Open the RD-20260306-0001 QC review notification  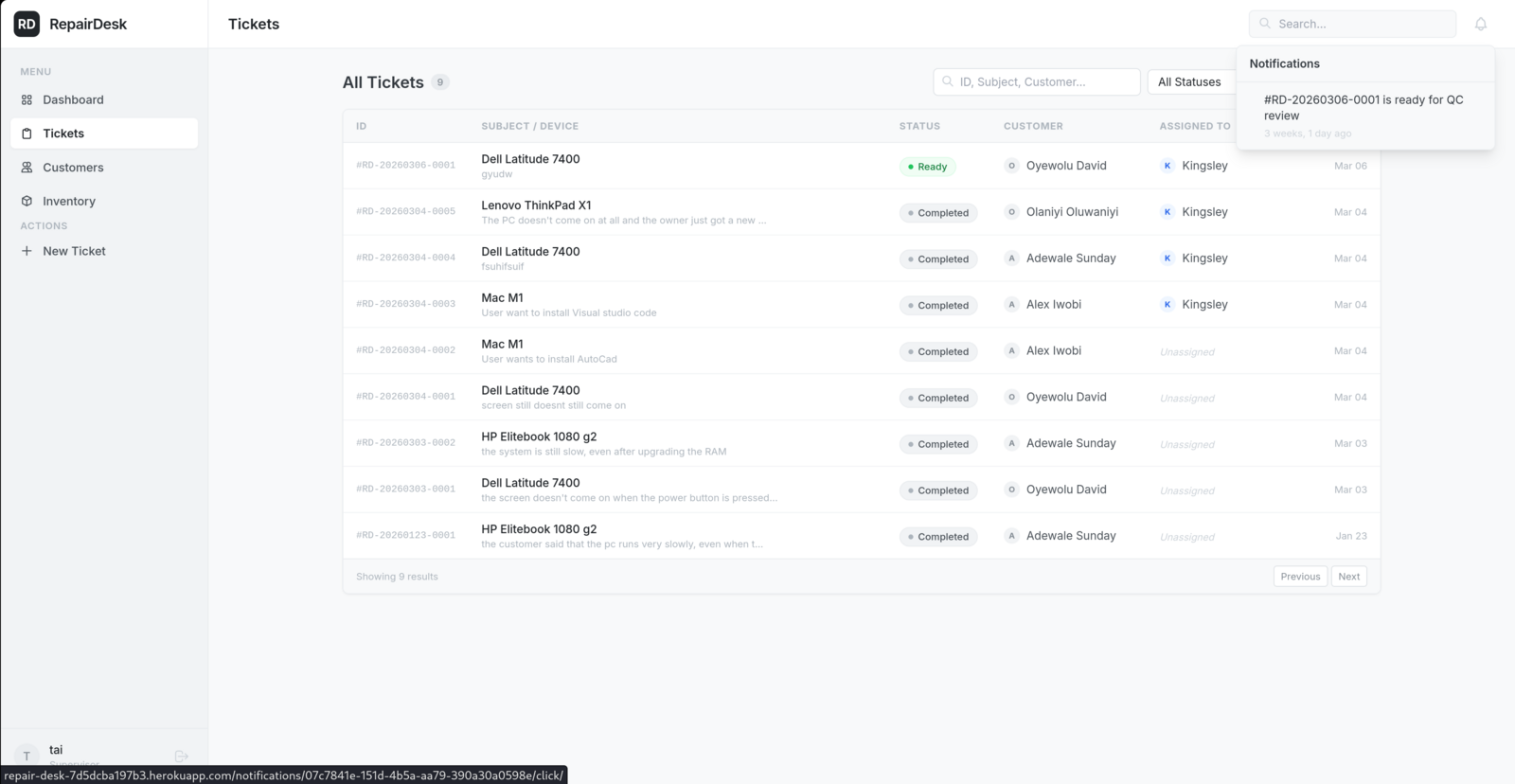coord(1363,108)
